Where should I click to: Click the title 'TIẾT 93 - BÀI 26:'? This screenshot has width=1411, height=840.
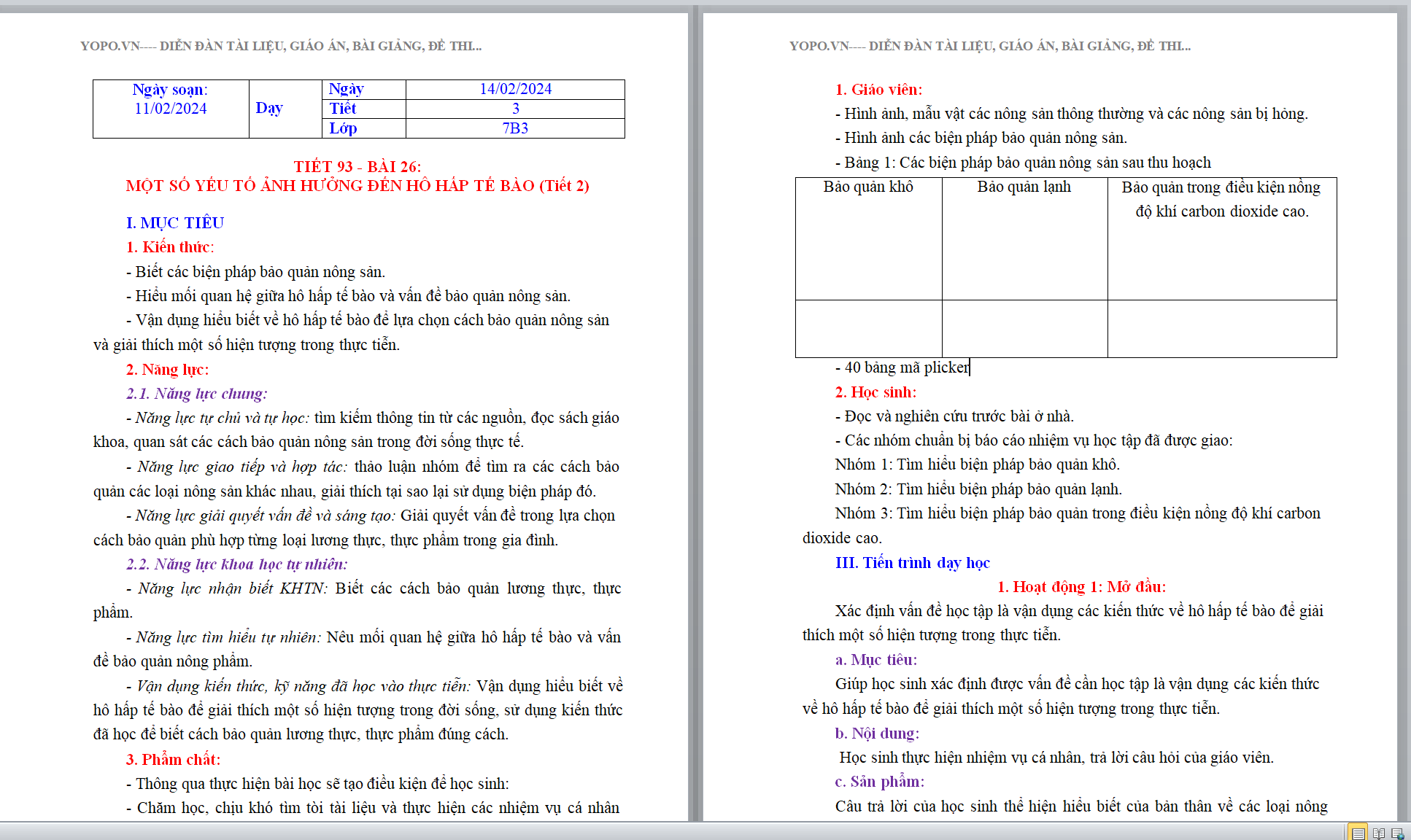click(x=357, y=166)
